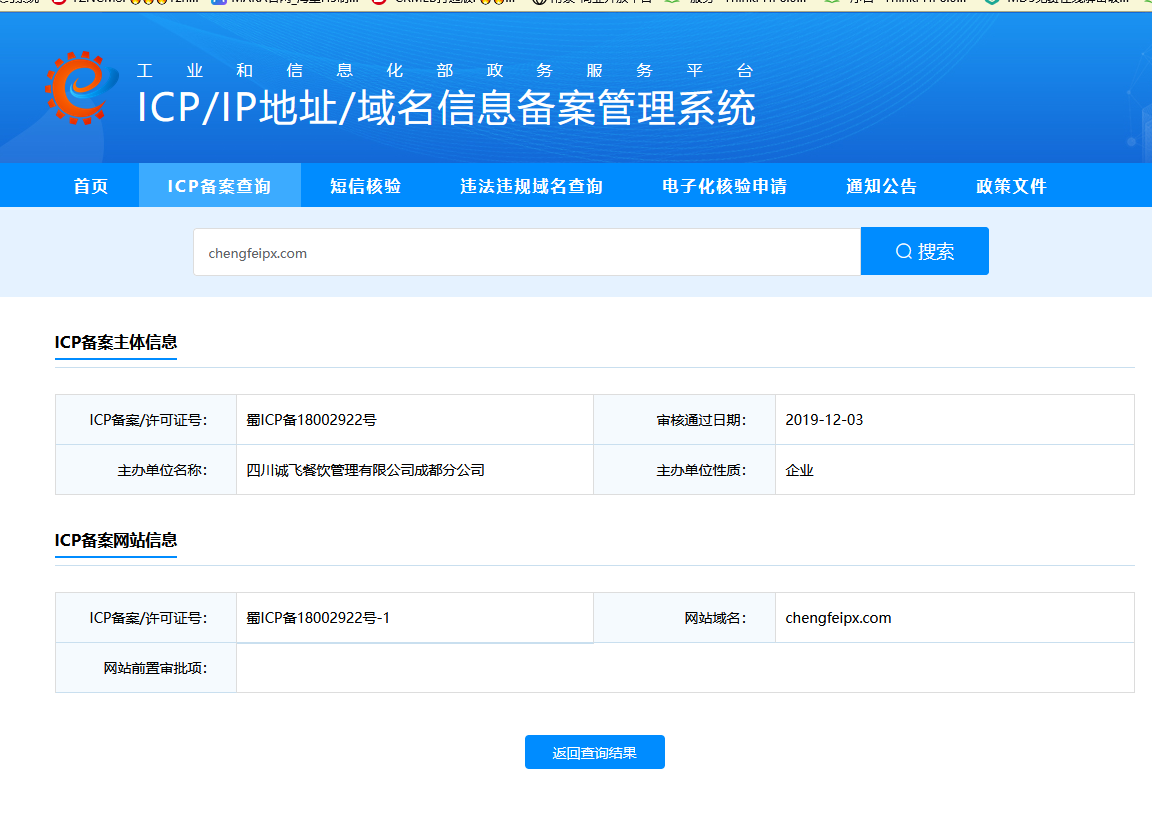Open 违法违规域名查询 in the navigation bar
1152x827 pixels.
(531, 186)
